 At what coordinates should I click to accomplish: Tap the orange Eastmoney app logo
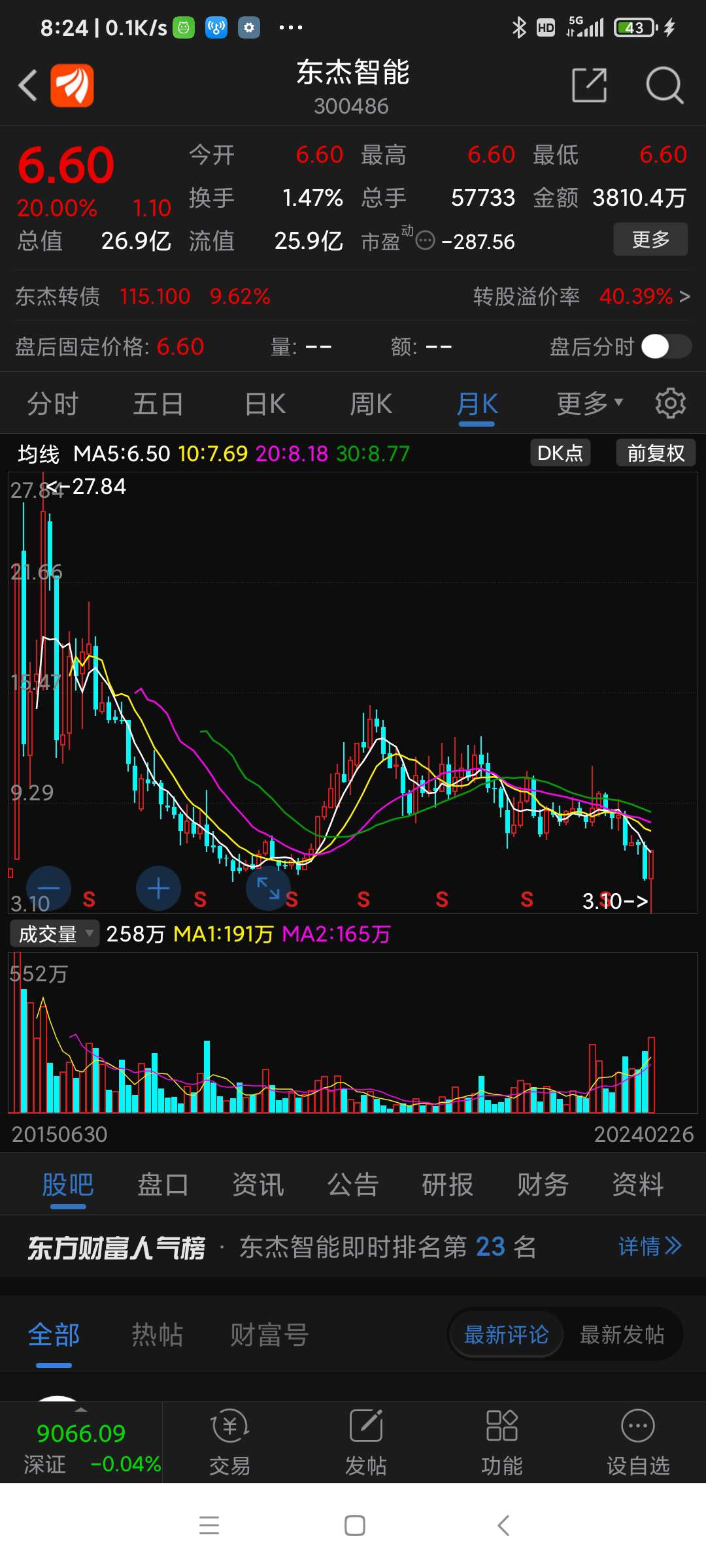[x=73, y=86]
